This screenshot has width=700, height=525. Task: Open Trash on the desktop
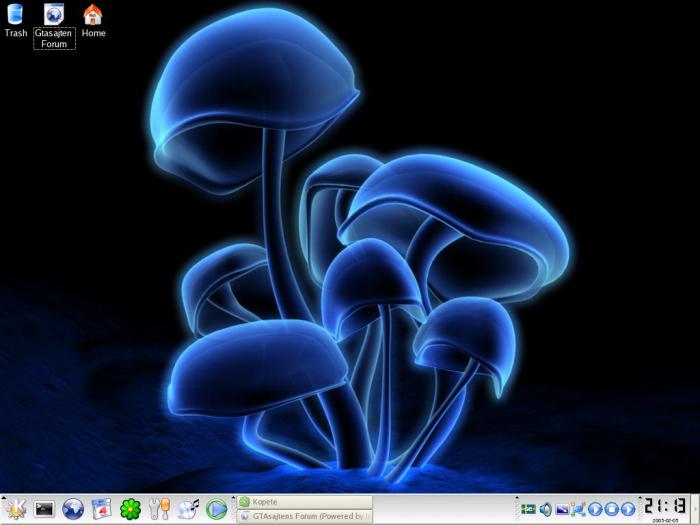point(15,20)
